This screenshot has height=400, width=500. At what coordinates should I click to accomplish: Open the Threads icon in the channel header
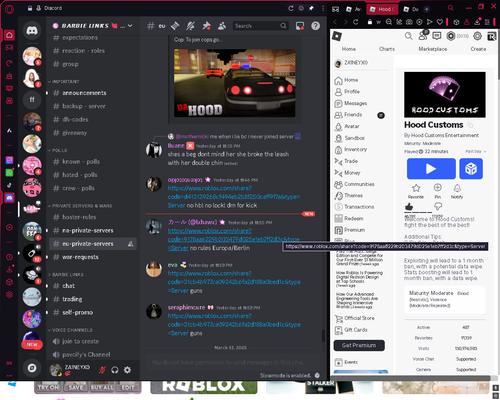tap(175, 26)
